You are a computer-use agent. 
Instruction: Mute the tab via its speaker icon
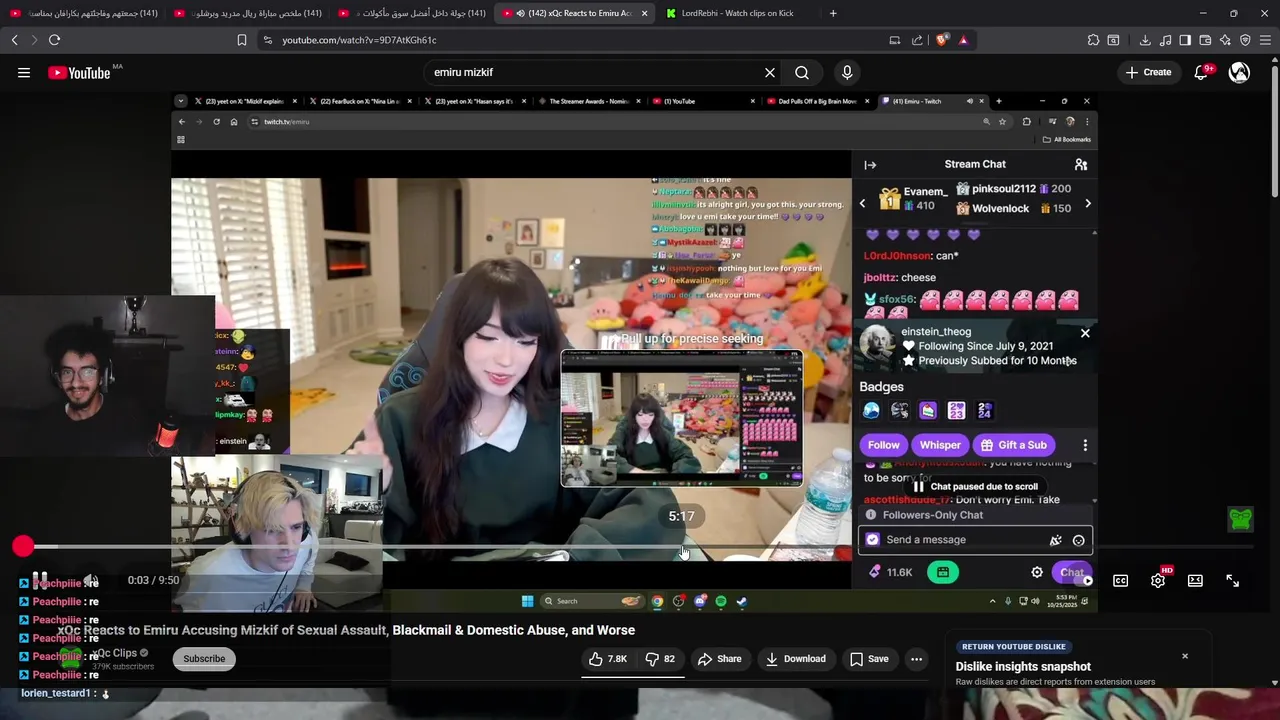520,13
